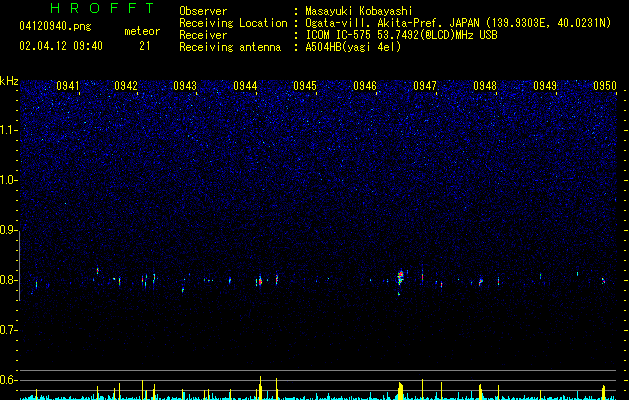Click the 1.1 kHz axis label
This screenshot has height=400, width=629.
(x=8, y=130)
